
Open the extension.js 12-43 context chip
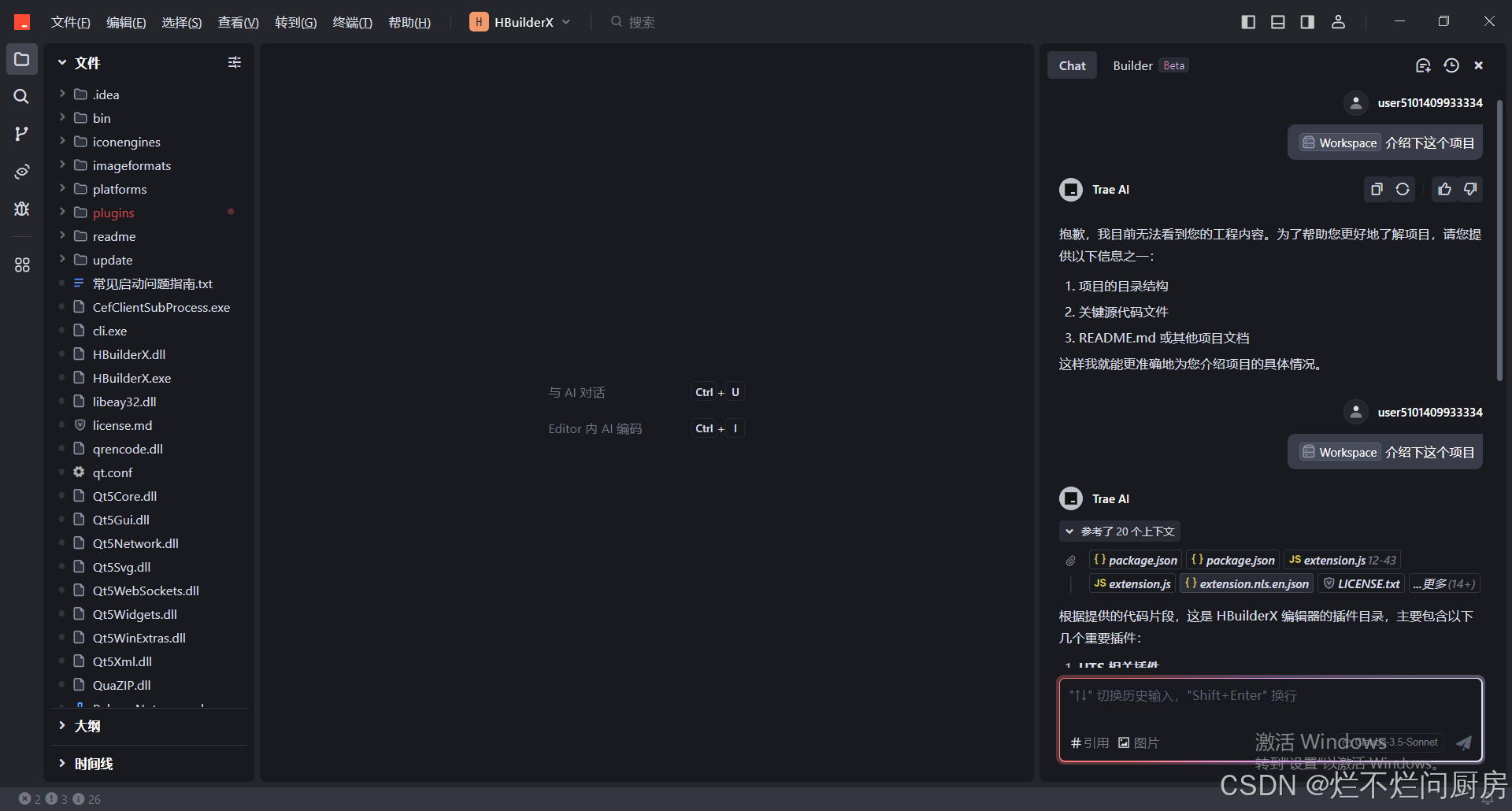pyautogui.click(x=1342, y=561)
